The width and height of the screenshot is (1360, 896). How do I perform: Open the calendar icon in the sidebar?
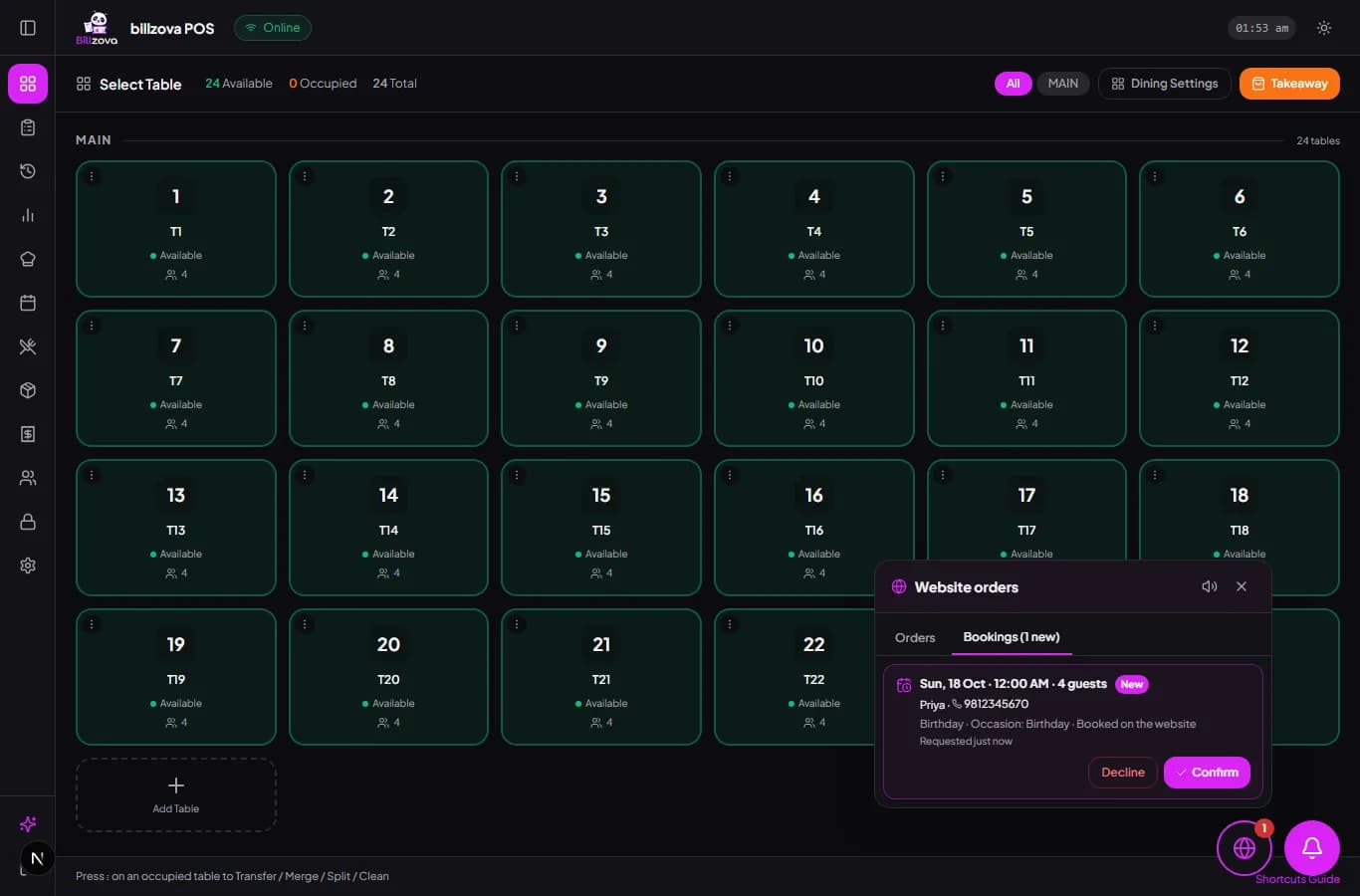click(x=28, y=303)
